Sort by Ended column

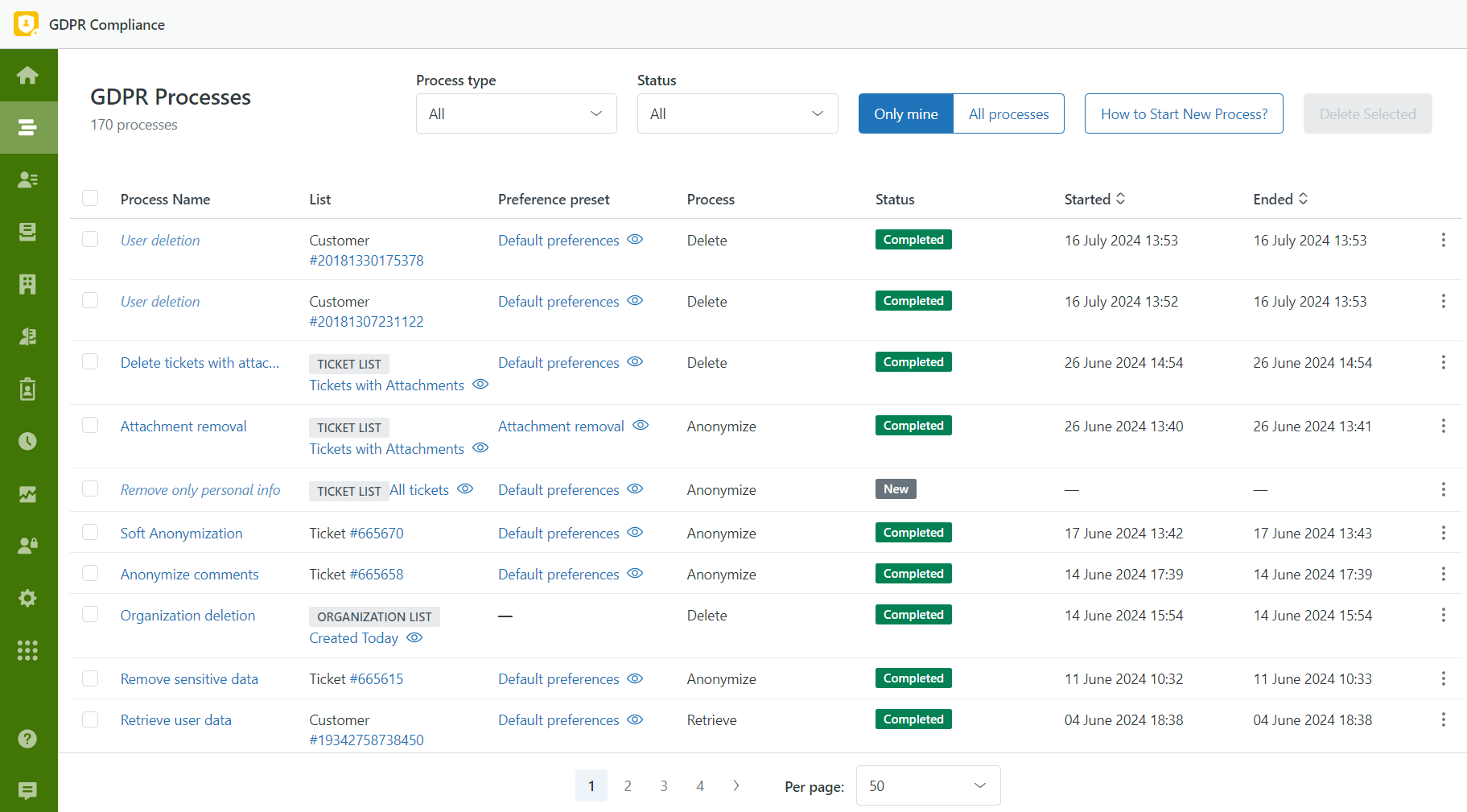coord(1281,199)
